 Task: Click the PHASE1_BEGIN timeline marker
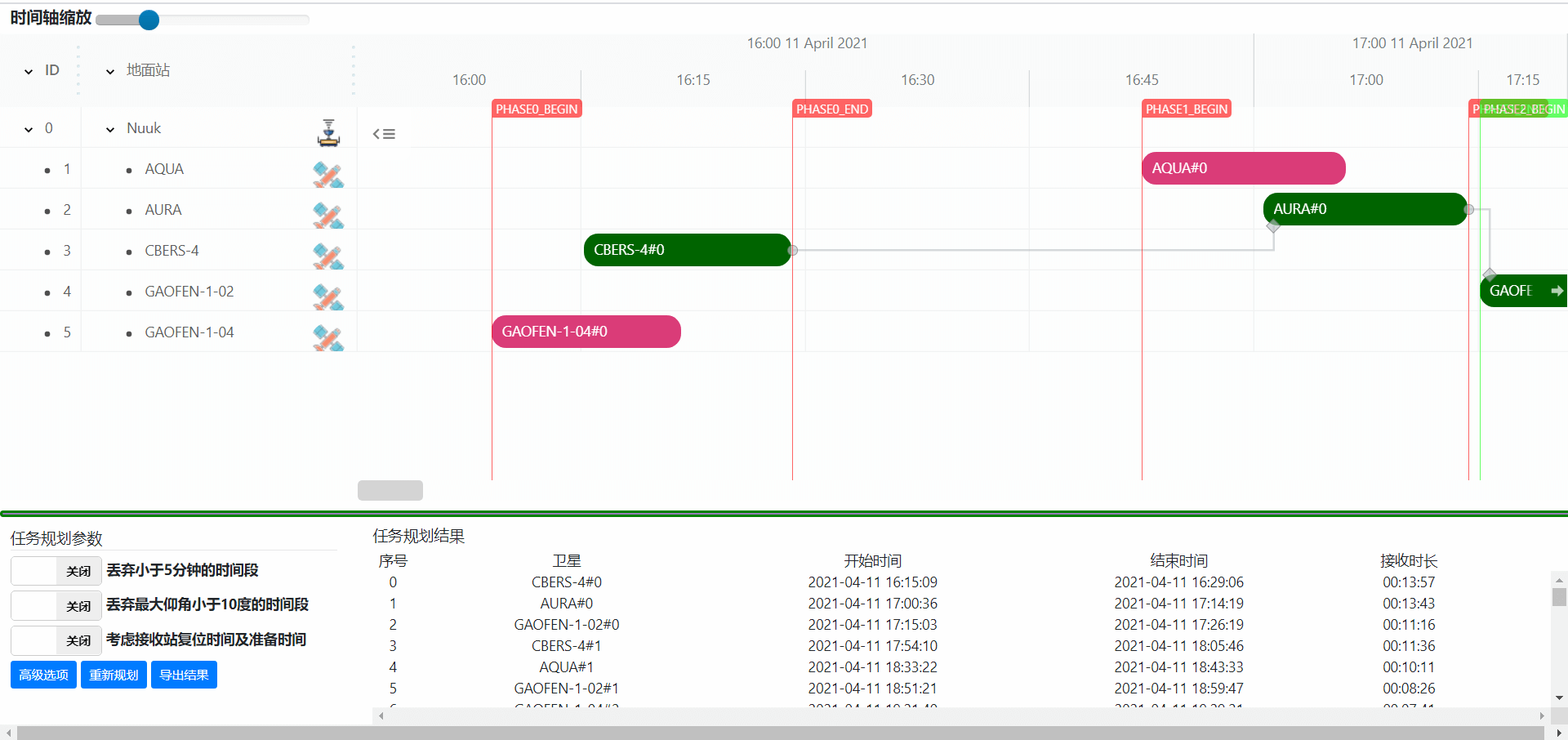1187,109
